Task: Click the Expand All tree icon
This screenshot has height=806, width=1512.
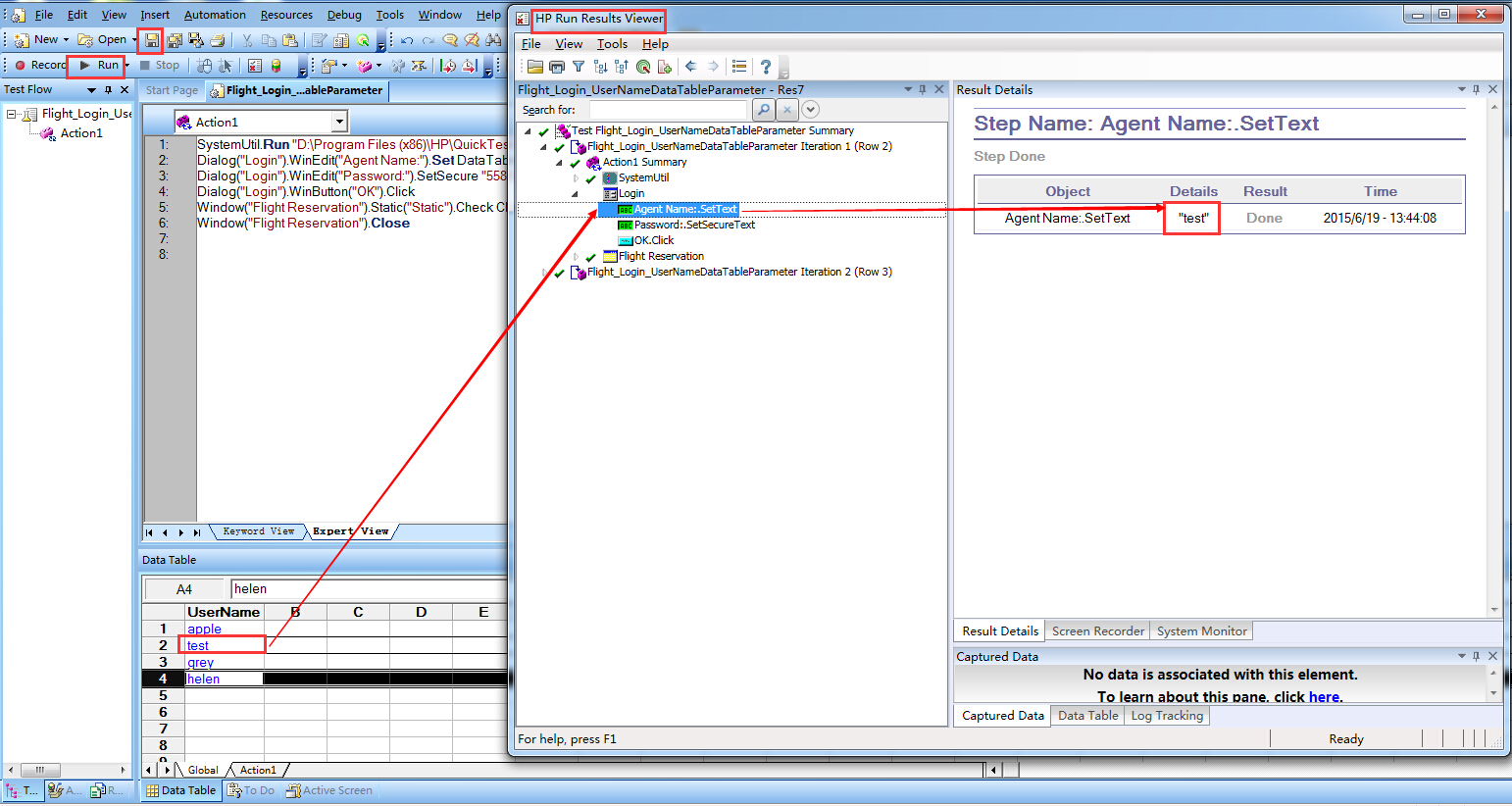Action: tap(600, 67)
